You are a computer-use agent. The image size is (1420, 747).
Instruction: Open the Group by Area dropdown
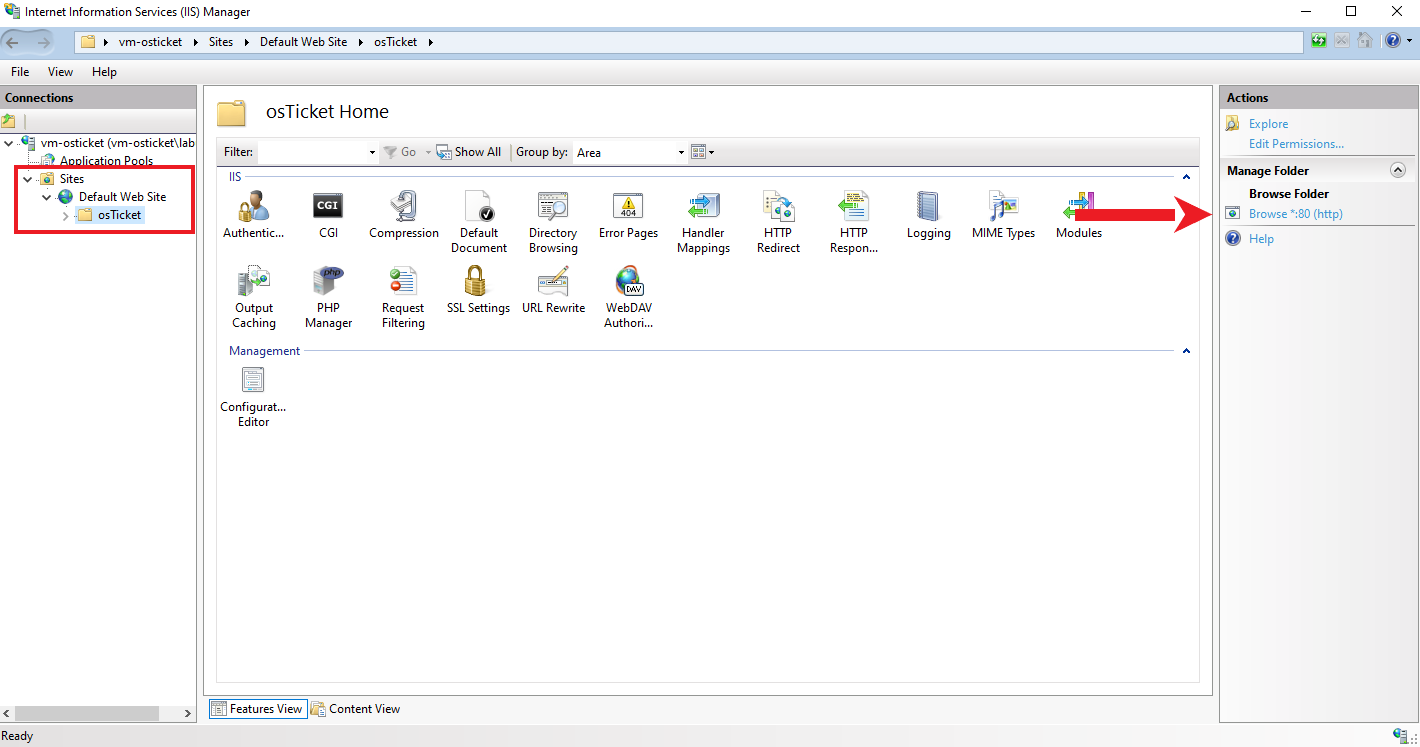(x=681, y=152)
